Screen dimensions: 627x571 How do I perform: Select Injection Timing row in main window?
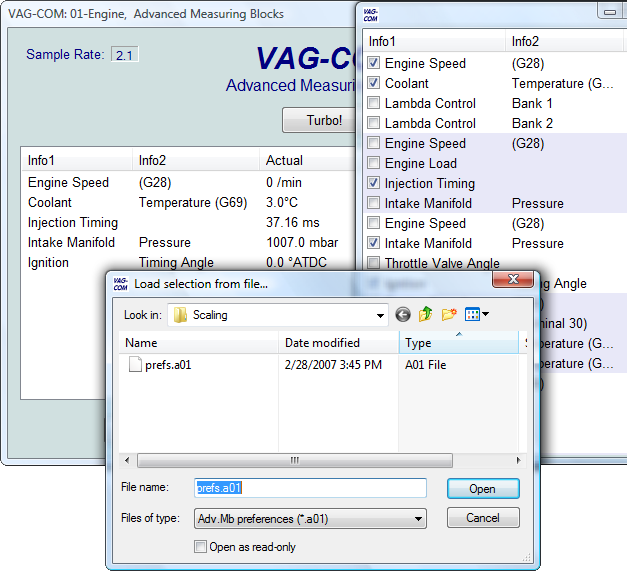(x=188, y=222)
